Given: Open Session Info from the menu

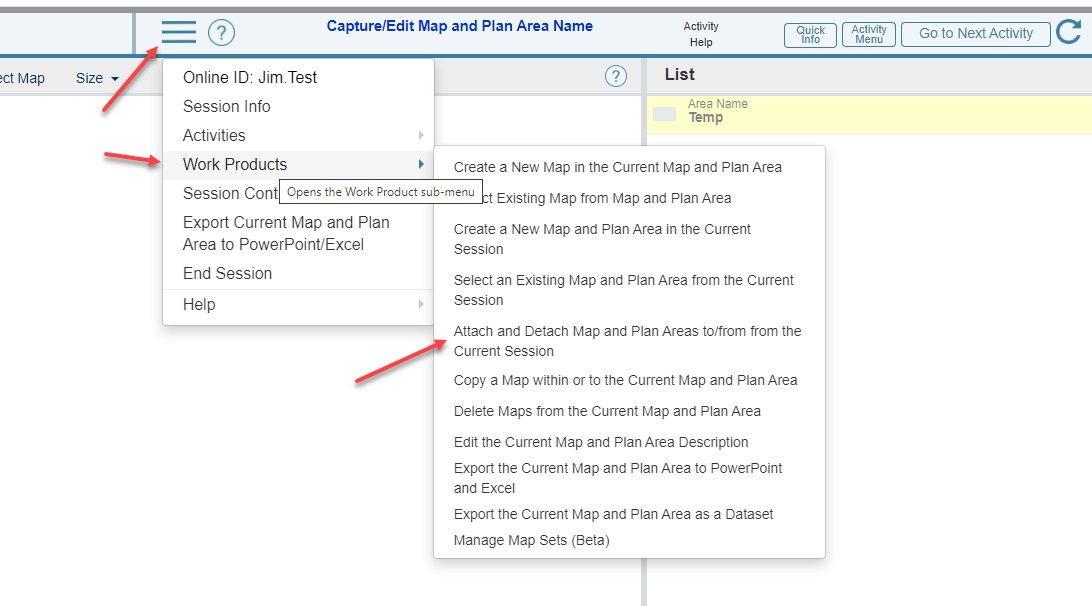Looking at the screenshot, I should click(298, 107).
